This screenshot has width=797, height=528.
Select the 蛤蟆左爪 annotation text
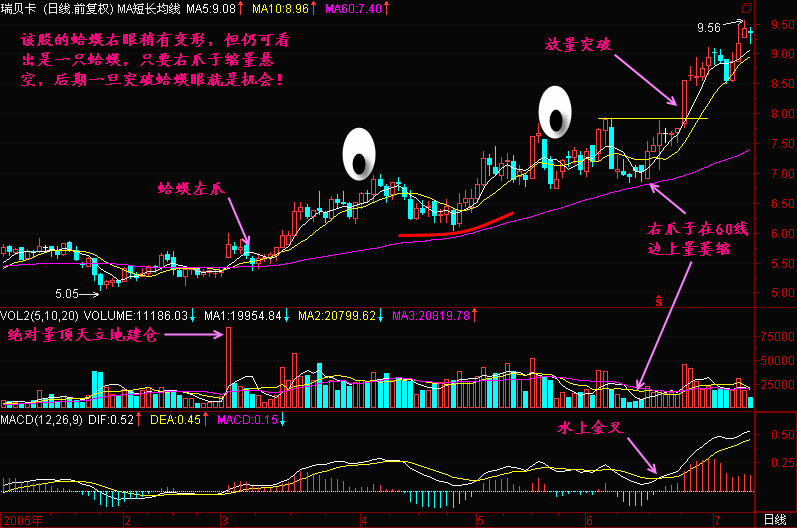pos(193,187)
